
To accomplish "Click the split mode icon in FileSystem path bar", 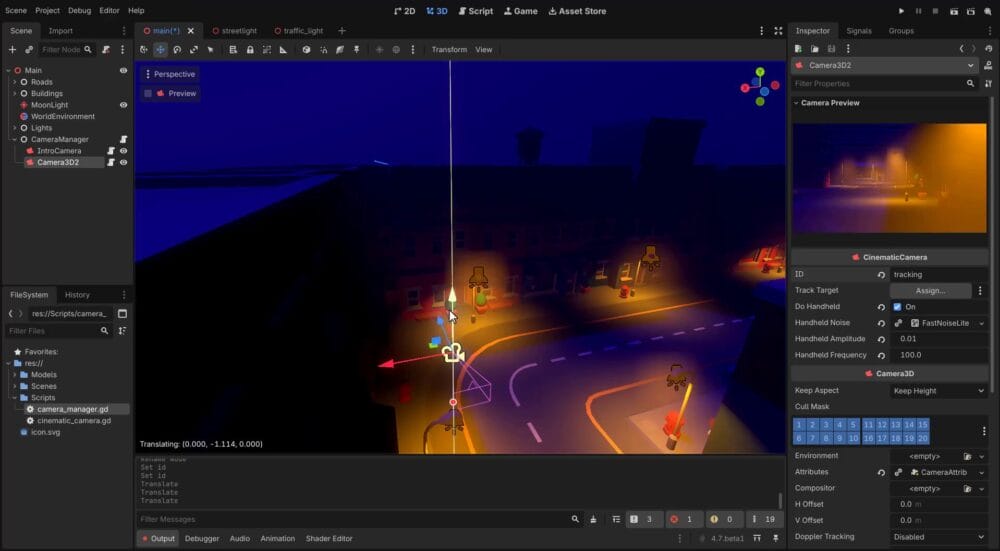I will (x=122, y=314).
